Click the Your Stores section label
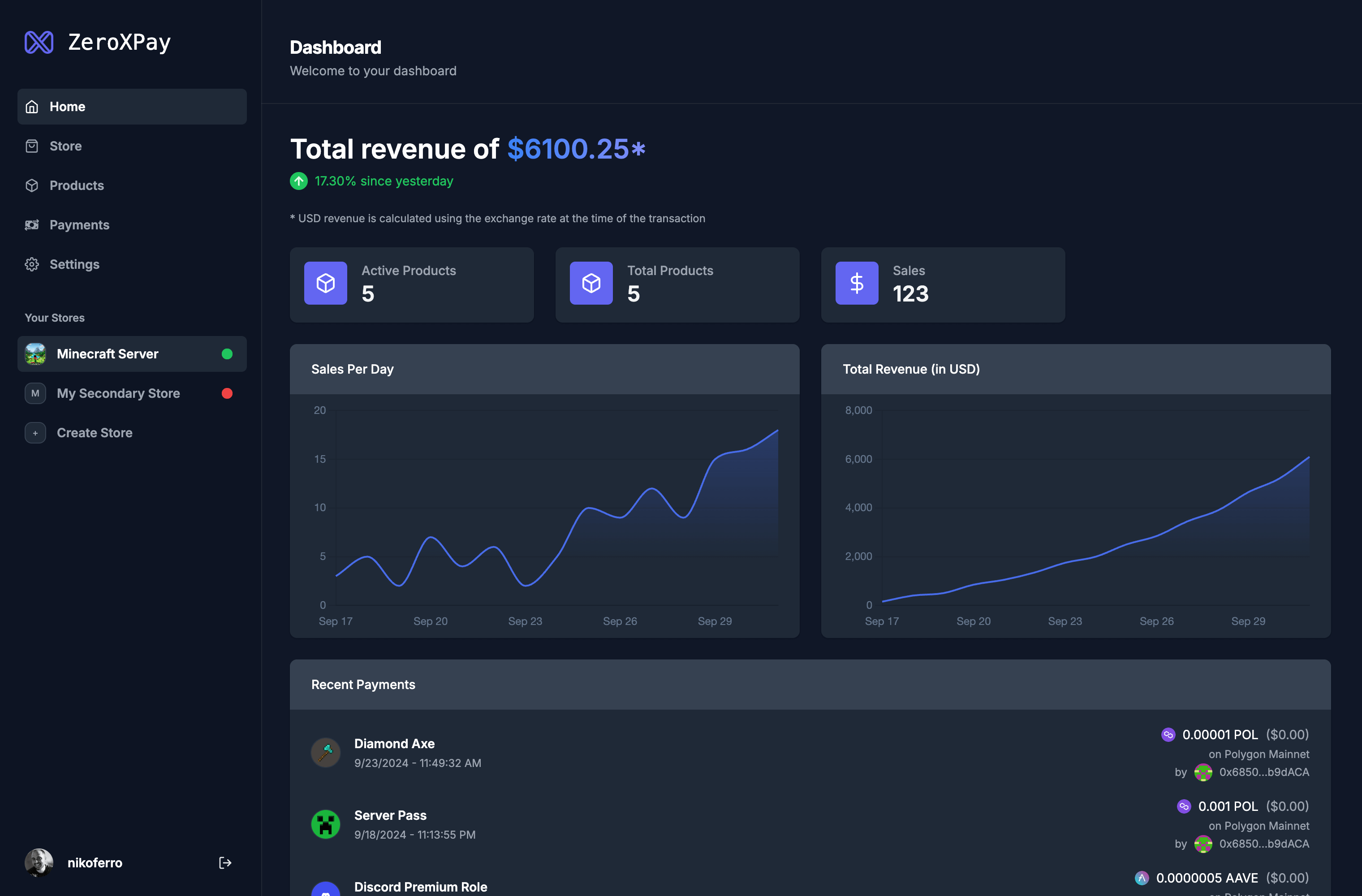This screenshot has width=1362, height=896. tap(54, 318)
